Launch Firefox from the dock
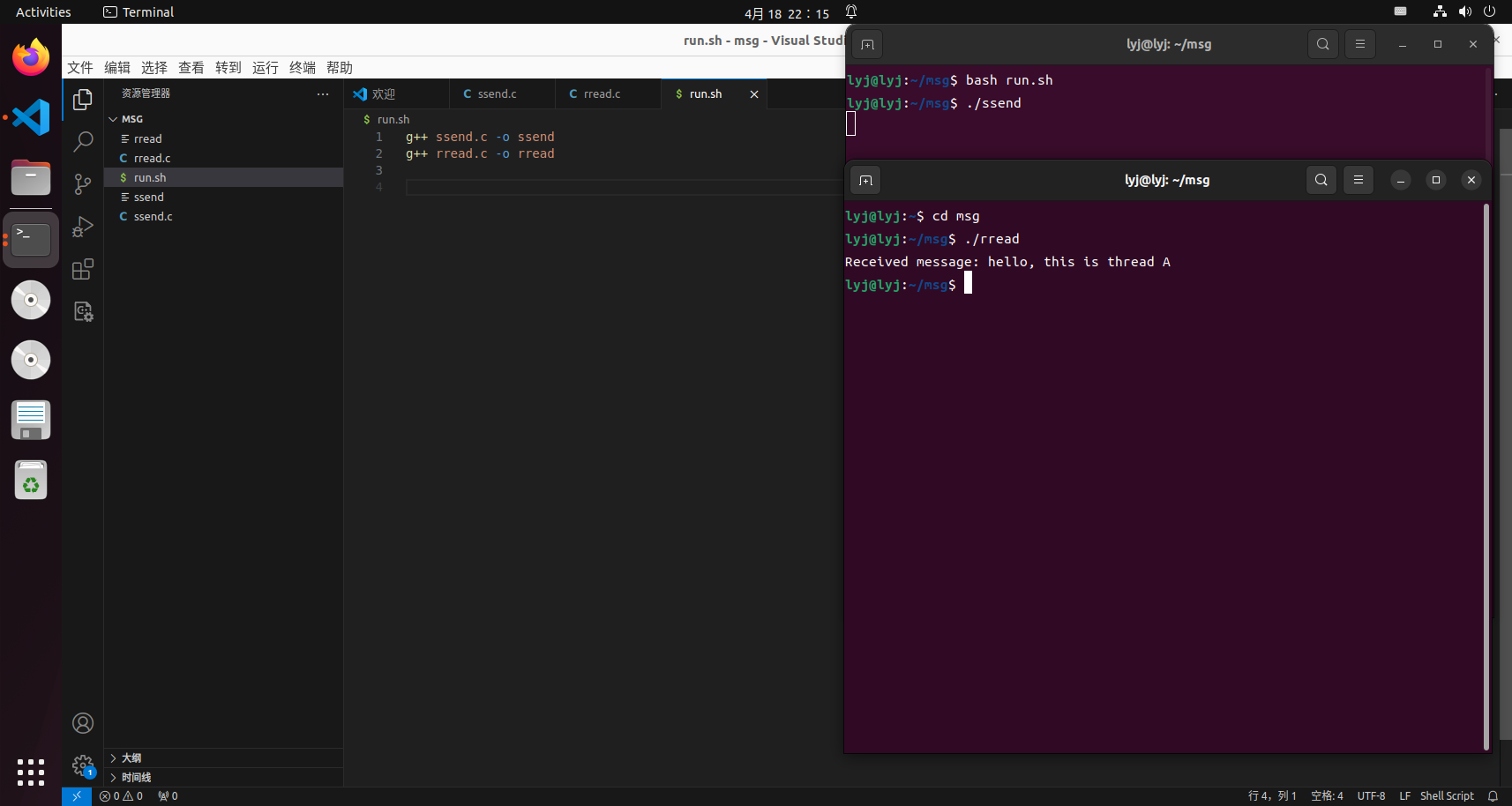The image size is (1512, 806). click(x=31, y=58)
